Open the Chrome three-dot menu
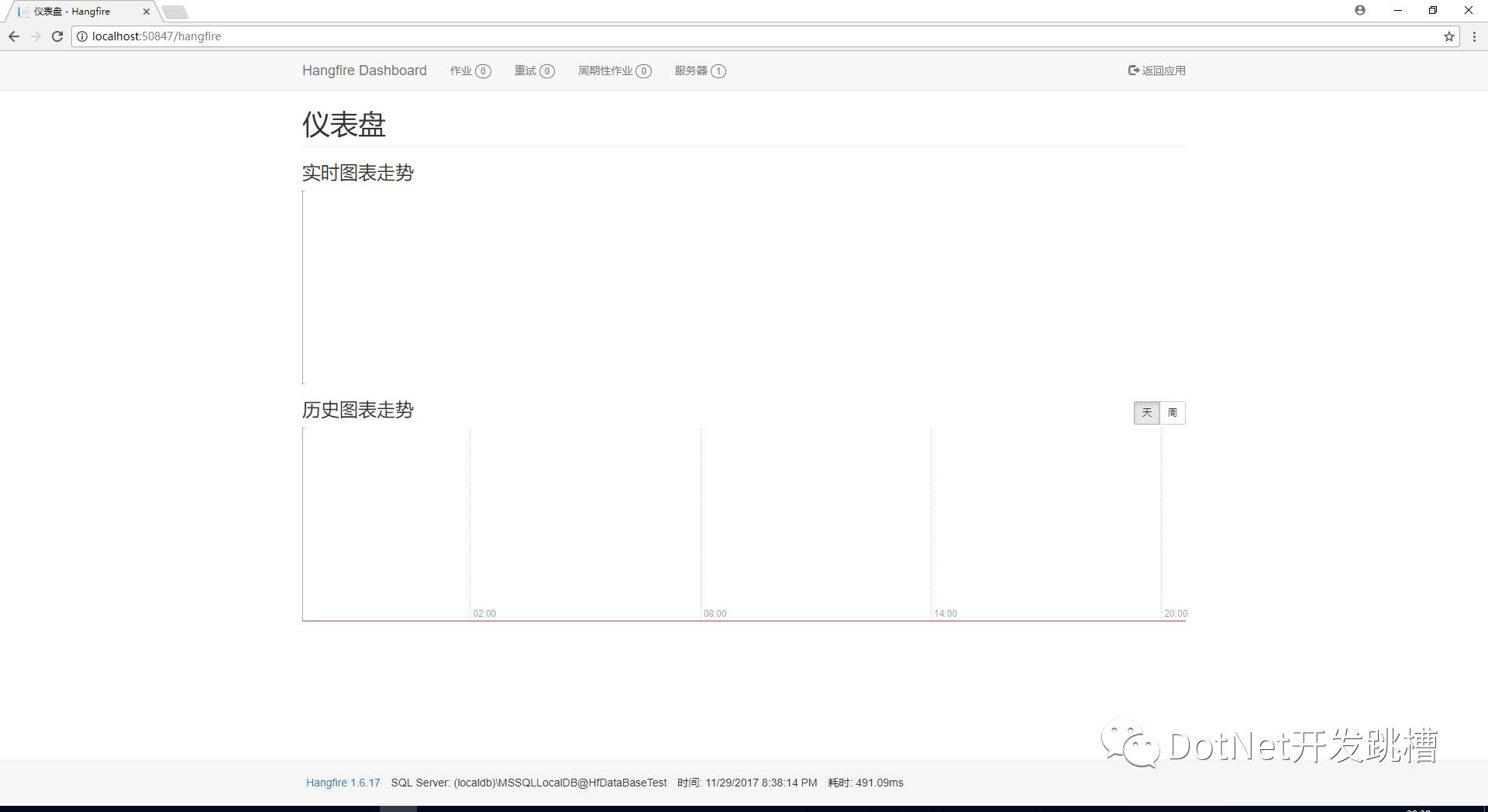The image size is (1488, 812). [x=1474, y=36]
